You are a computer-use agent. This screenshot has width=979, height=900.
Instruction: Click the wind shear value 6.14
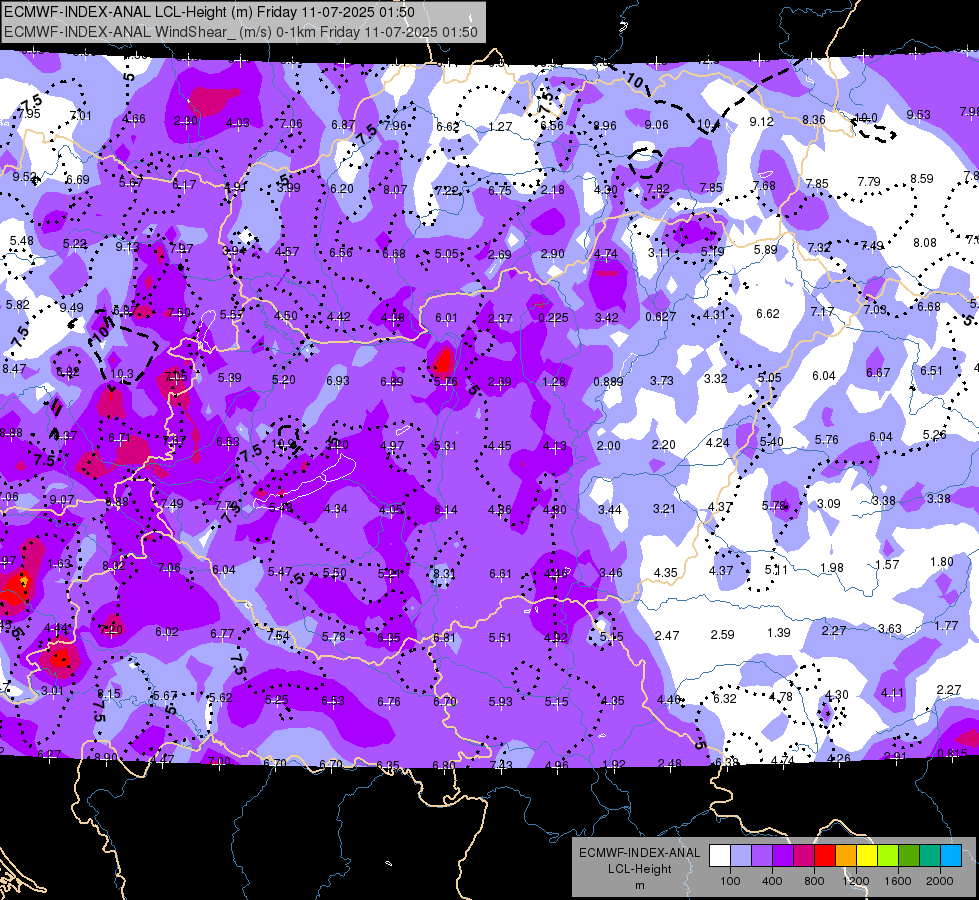tap(446, 510)
